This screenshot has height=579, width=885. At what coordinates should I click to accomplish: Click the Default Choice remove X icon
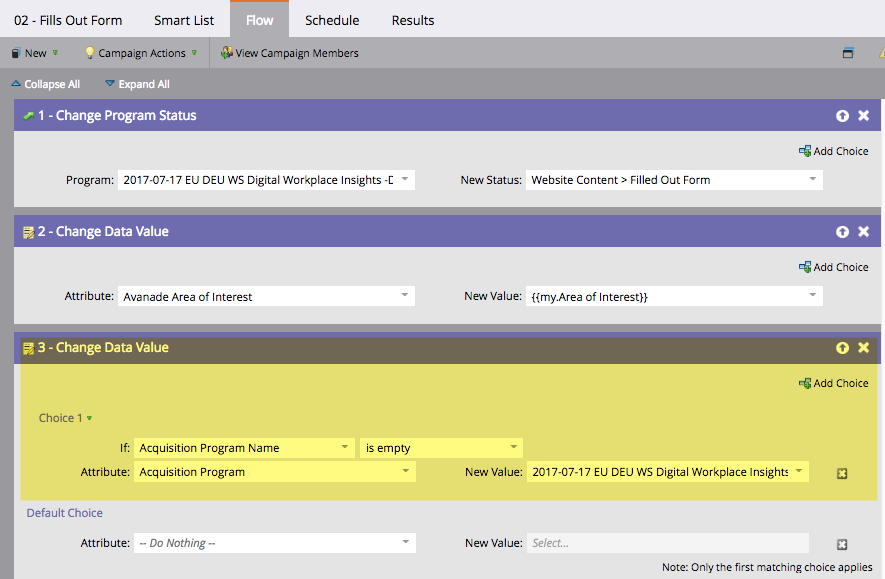pos(842,545)
